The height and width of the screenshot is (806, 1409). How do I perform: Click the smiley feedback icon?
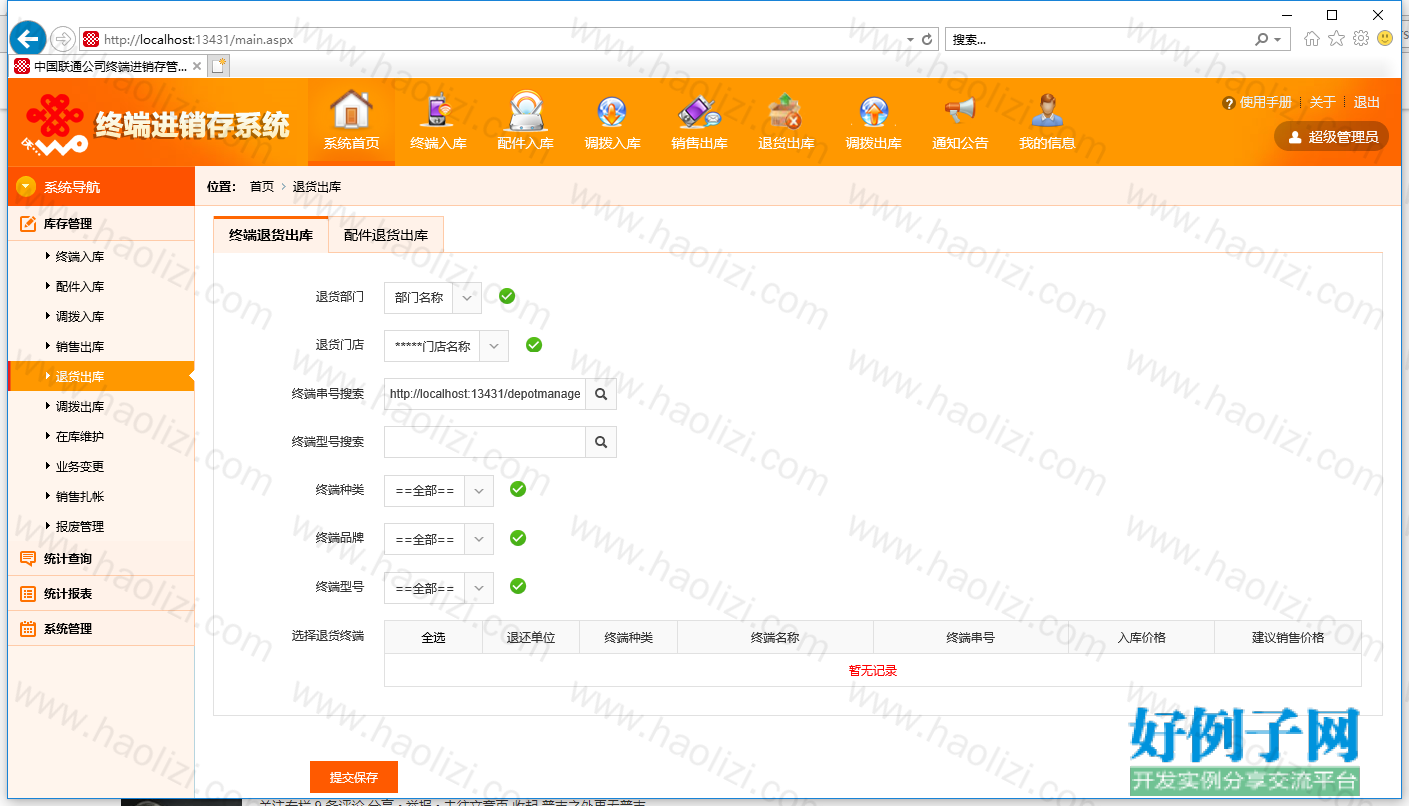point(1385,38)
